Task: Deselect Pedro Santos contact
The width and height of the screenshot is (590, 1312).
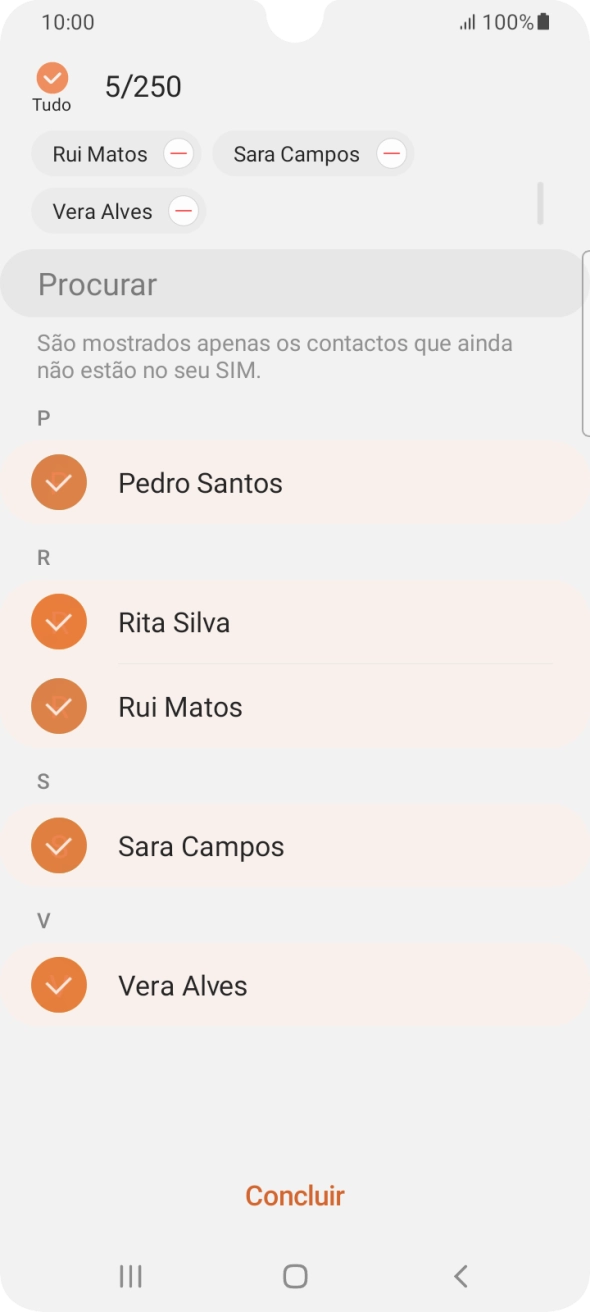Action: [x=59, y=482]
